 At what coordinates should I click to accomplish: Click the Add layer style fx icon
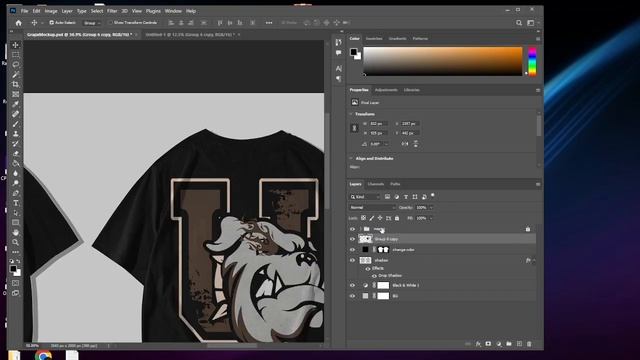click(x=478, y=344)
